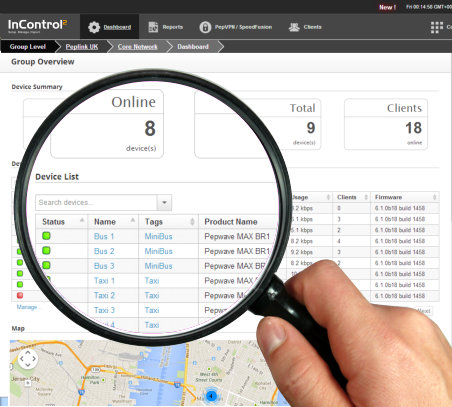The image size is (452, 407).
Task: Click the MiniBus tag in Bus 3 row
Action: click(158, 266)
